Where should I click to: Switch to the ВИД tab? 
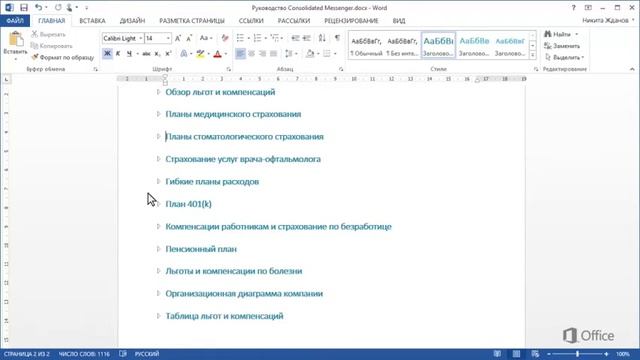[x=399, y=20]
